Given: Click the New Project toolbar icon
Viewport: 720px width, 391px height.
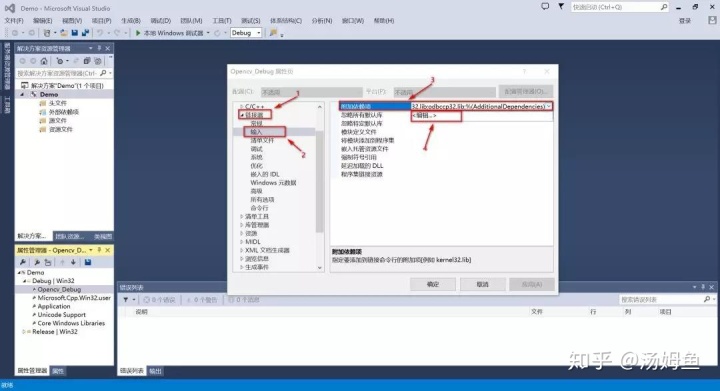Looking at the screenshot, I should (x=47, y=33).
